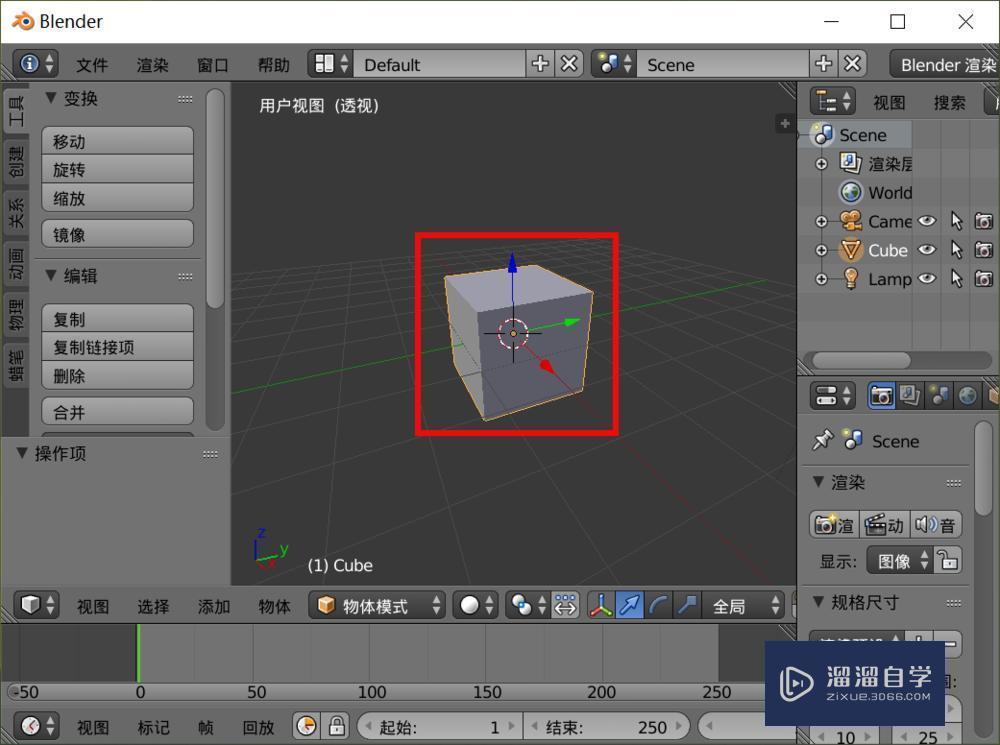The height and width of the screenshot is (745, 1000).
Task: Toggle 3D manipulator widget icon
Action: pos(601,605)
